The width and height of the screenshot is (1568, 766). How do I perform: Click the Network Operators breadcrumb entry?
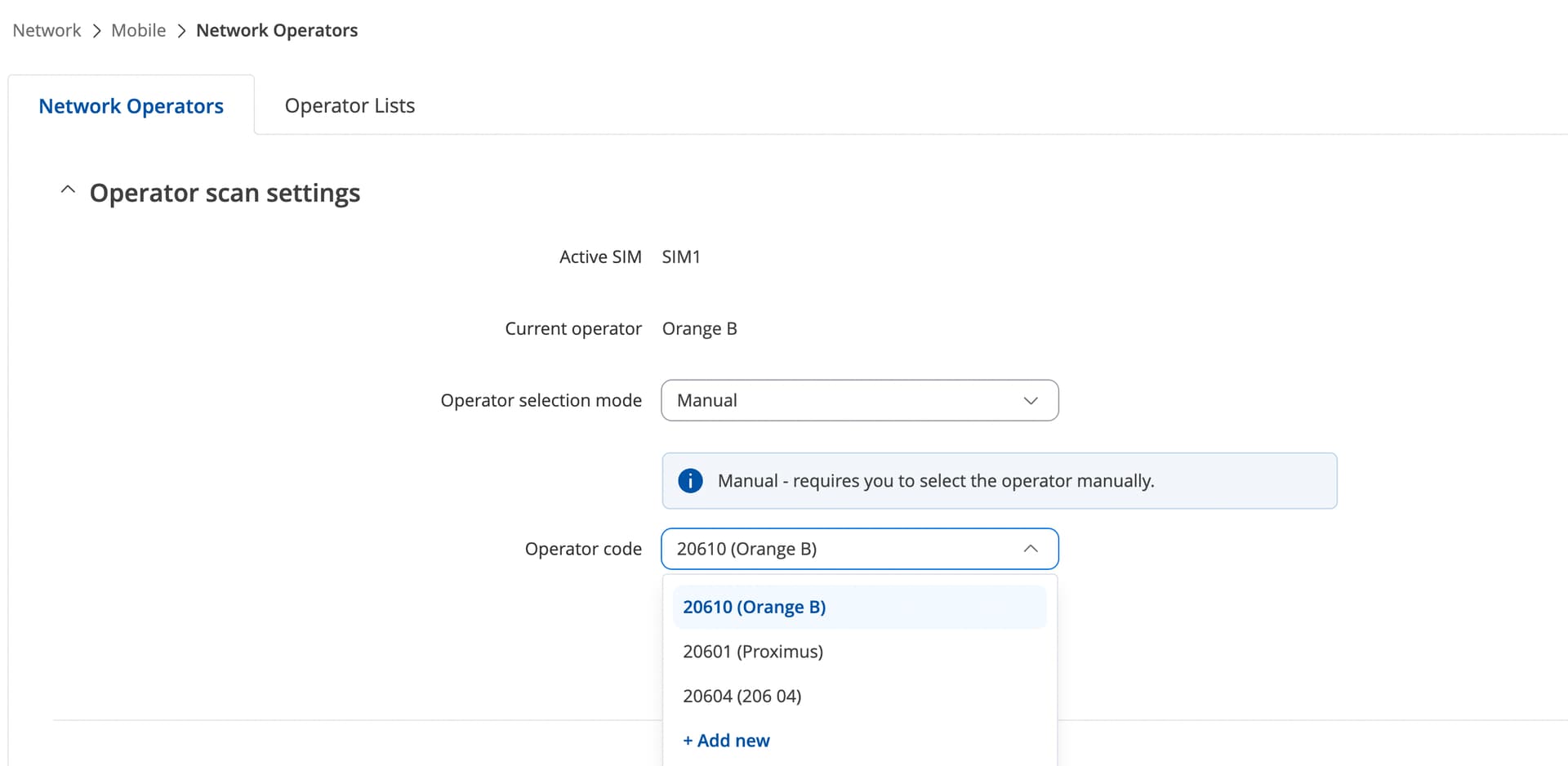277,30
